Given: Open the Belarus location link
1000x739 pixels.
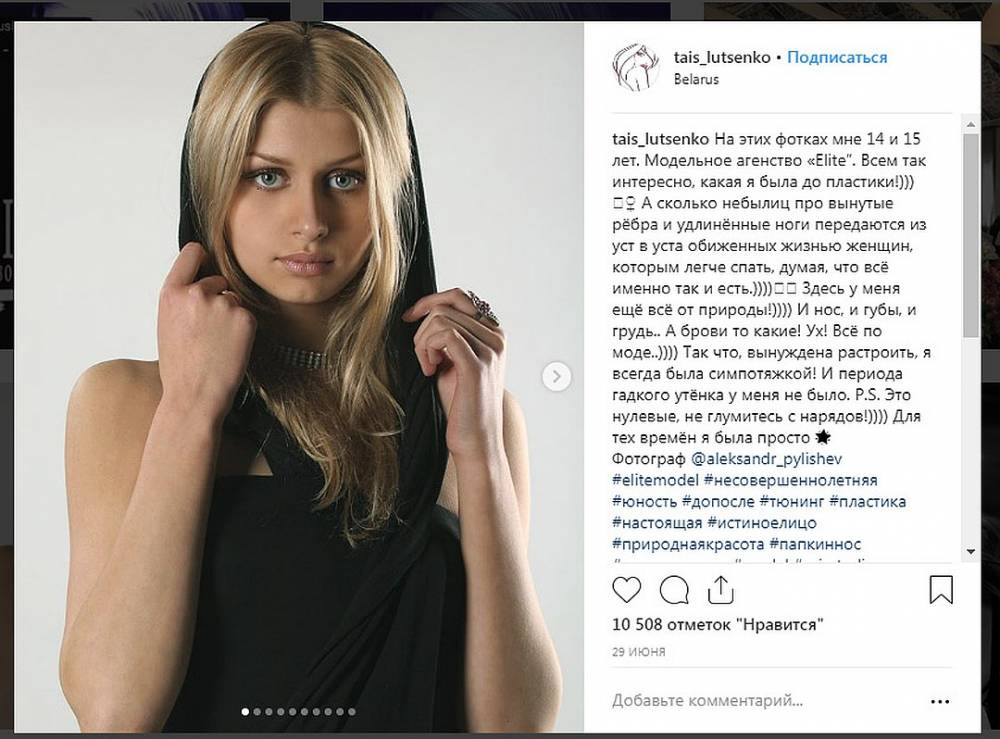Looking at the screenshot, I should (696, 79).
